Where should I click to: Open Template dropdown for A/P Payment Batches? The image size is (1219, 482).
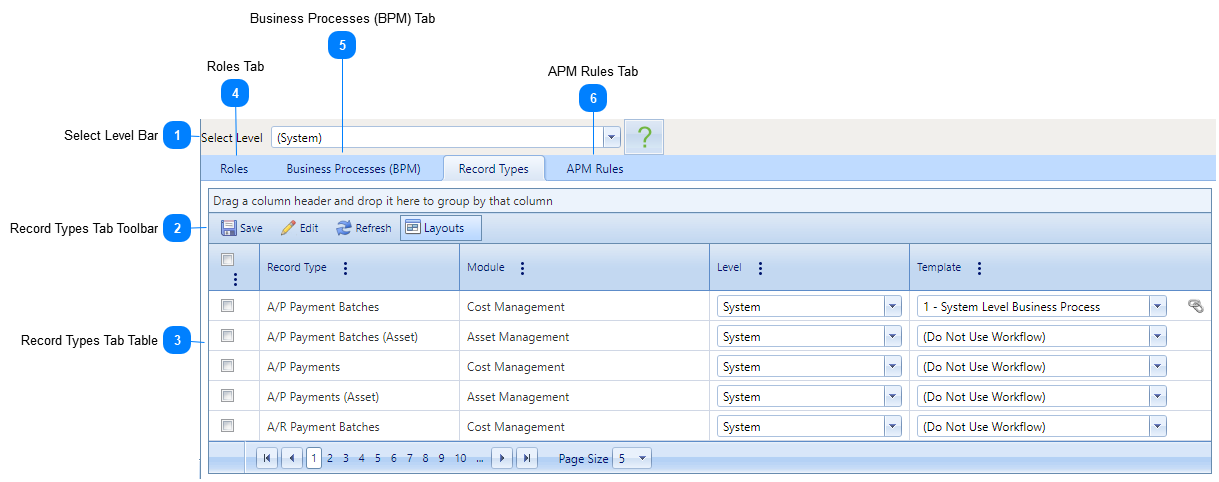point(1157,307)
